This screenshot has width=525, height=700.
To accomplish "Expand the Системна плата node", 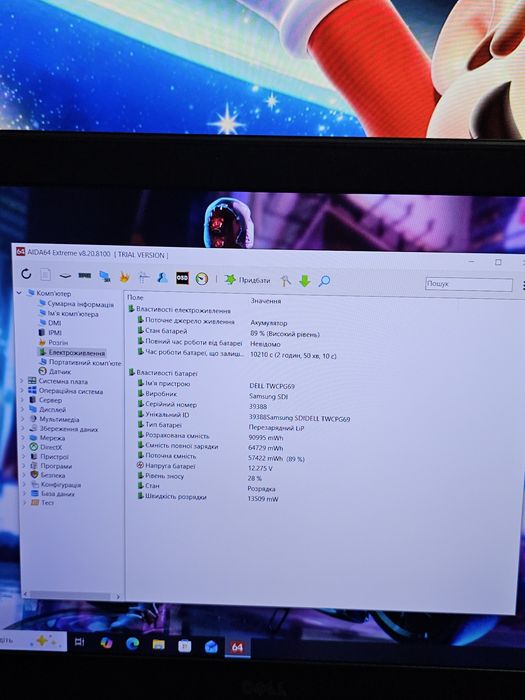I will click(x=21, y=381).
